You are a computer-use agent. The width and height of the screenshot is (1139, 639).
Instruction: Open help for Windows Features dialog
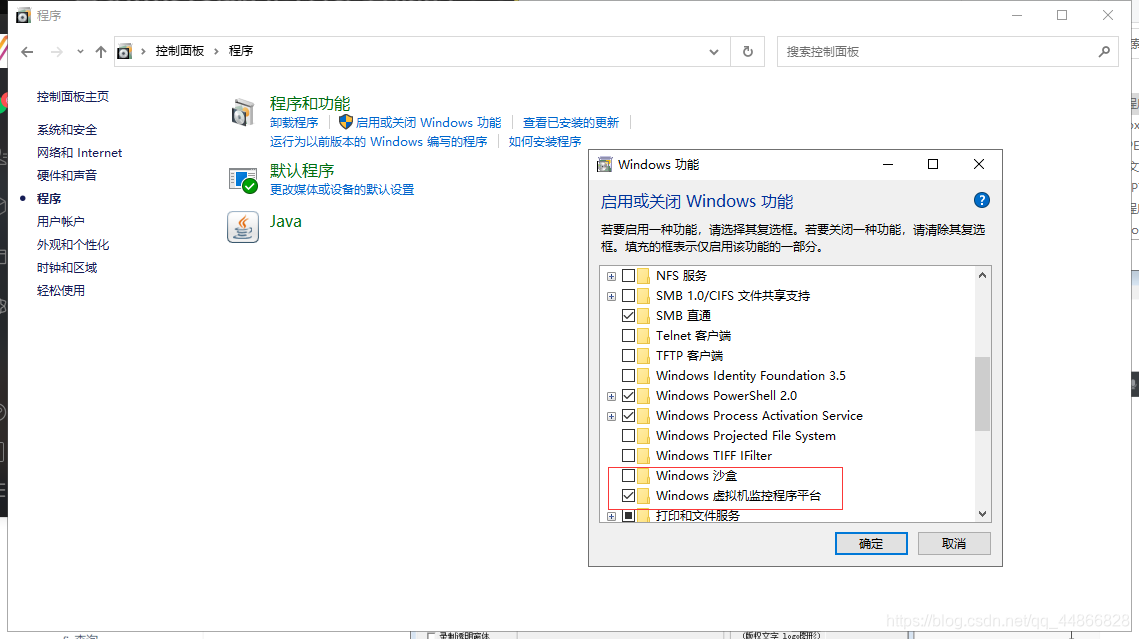981,200
